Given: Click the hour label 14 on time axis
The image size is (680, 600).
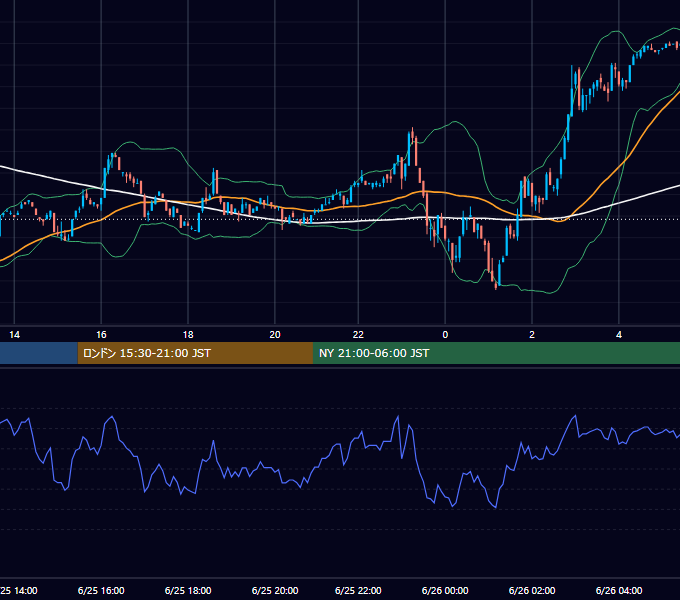Looking at the screenshot, I should (x=14, y=335).
